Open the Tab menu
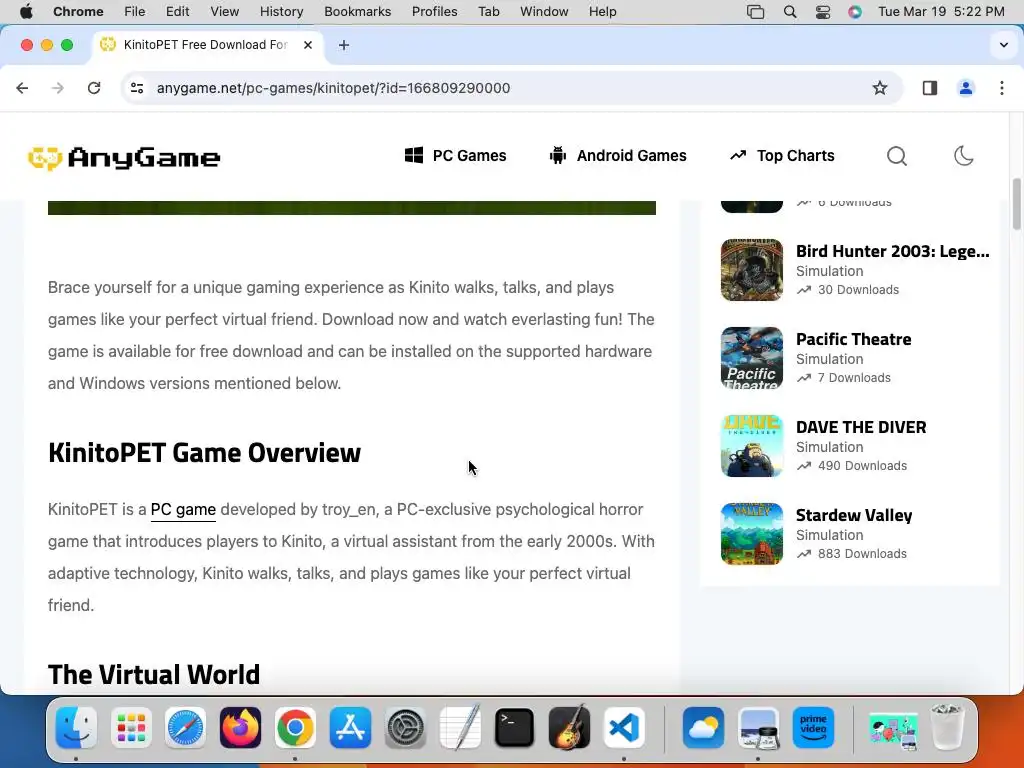This screenshot has height=768, width=1024. coord(488,11)
